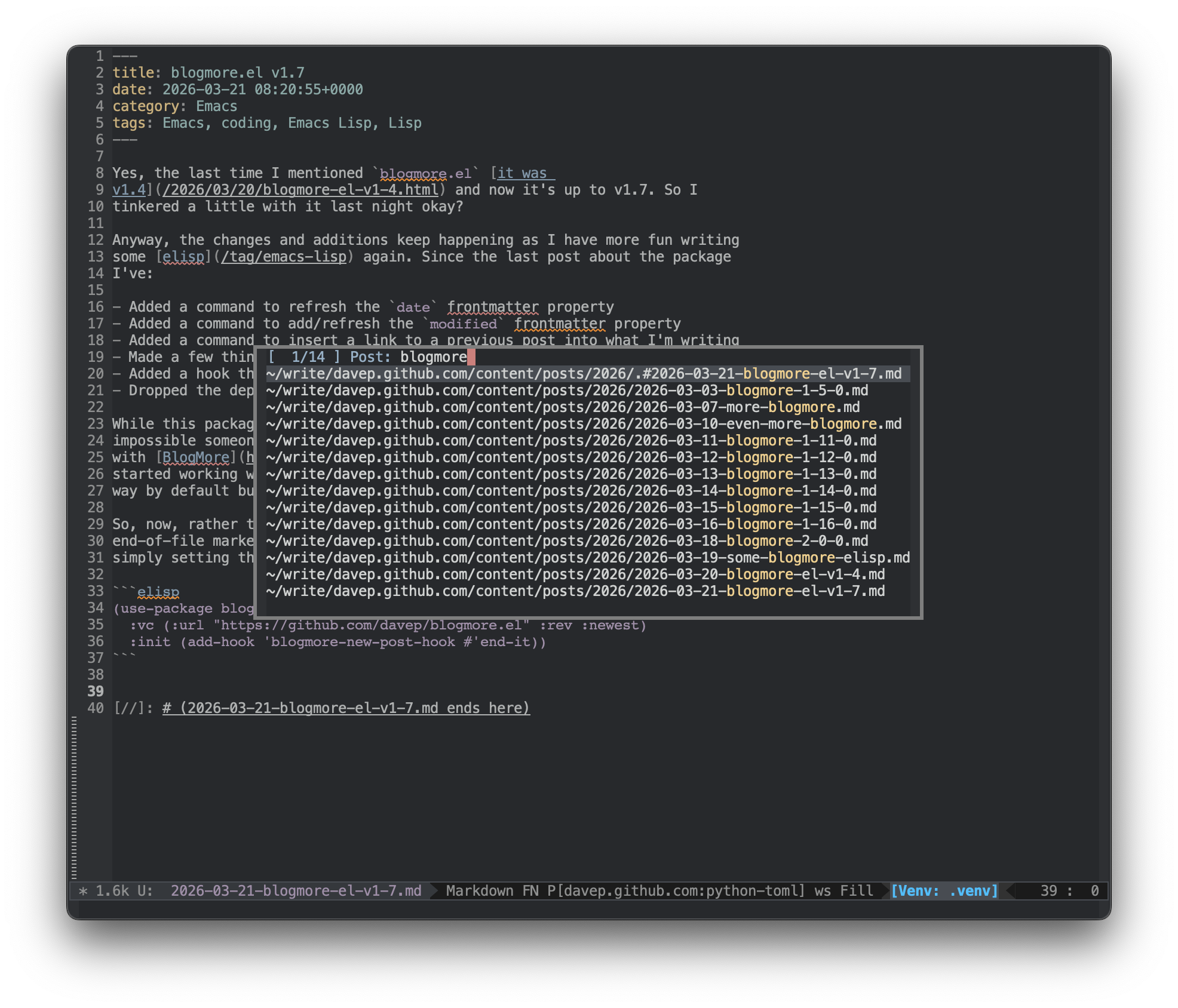This screenshot has width=1178, height=1008.
Task: Open buffer name 2026-03-21-blogmore-el-v1-7.md menu
Action: pyautogui.click(x=296, y=891)
